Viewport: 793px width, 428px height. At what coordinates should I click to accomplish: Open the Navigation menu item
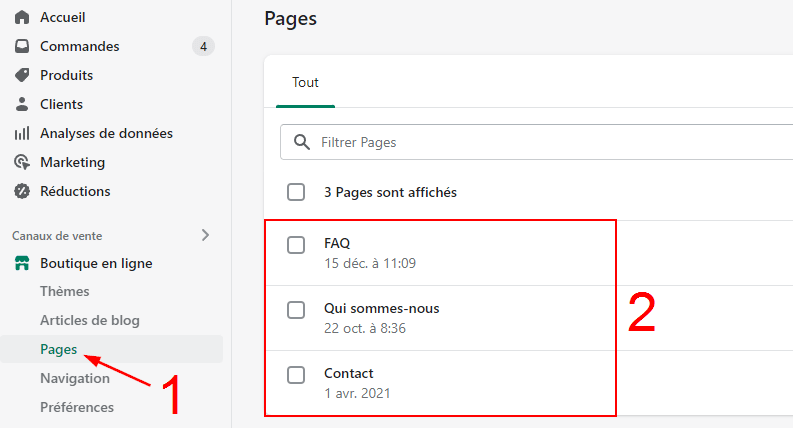pyautogui.click(x=74, y=378)
